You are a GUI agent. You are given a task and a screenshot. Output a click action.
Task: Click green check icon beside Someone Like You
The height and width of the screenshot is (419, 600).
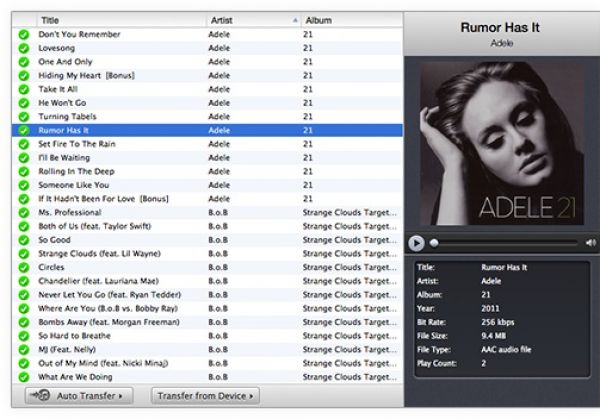click(x=24, y=185)
